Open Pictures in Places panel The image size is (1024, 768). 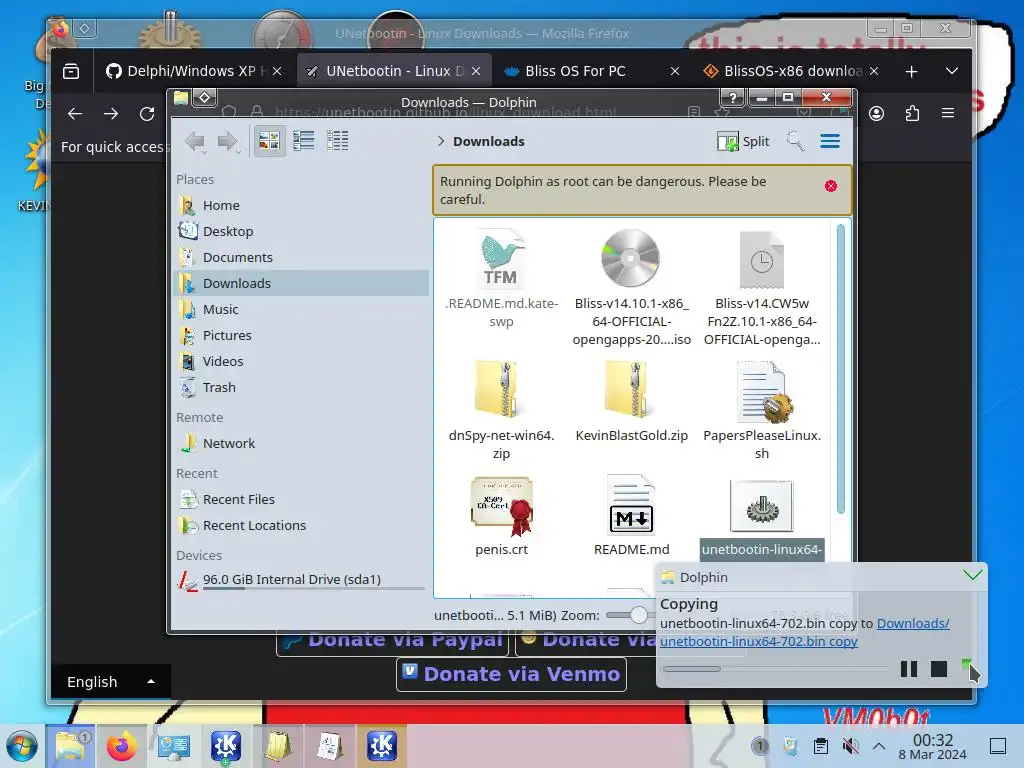(301, 336)
